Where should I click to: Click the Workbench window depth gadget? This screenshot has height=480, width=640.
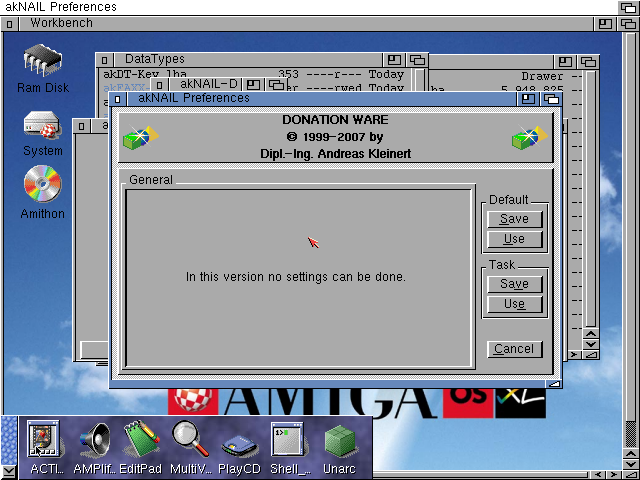[x=628, y=24]
